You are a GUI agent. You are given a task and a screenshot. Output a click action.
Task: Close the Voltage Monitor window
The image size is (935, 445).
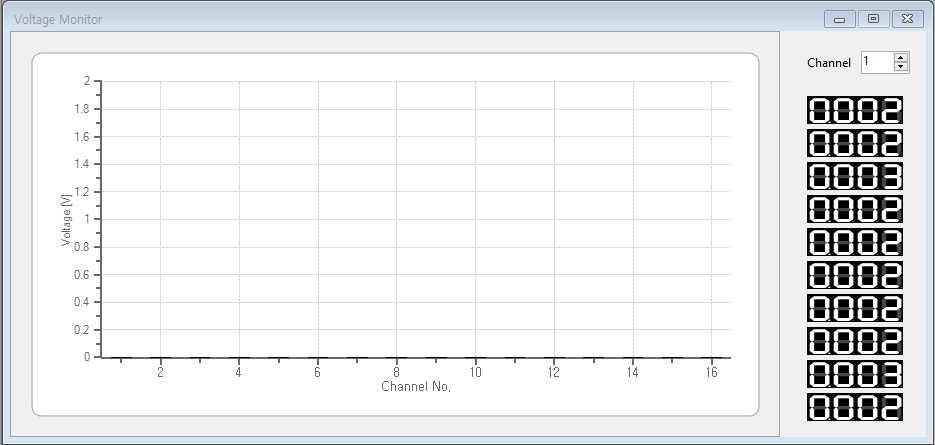(908, 19)
